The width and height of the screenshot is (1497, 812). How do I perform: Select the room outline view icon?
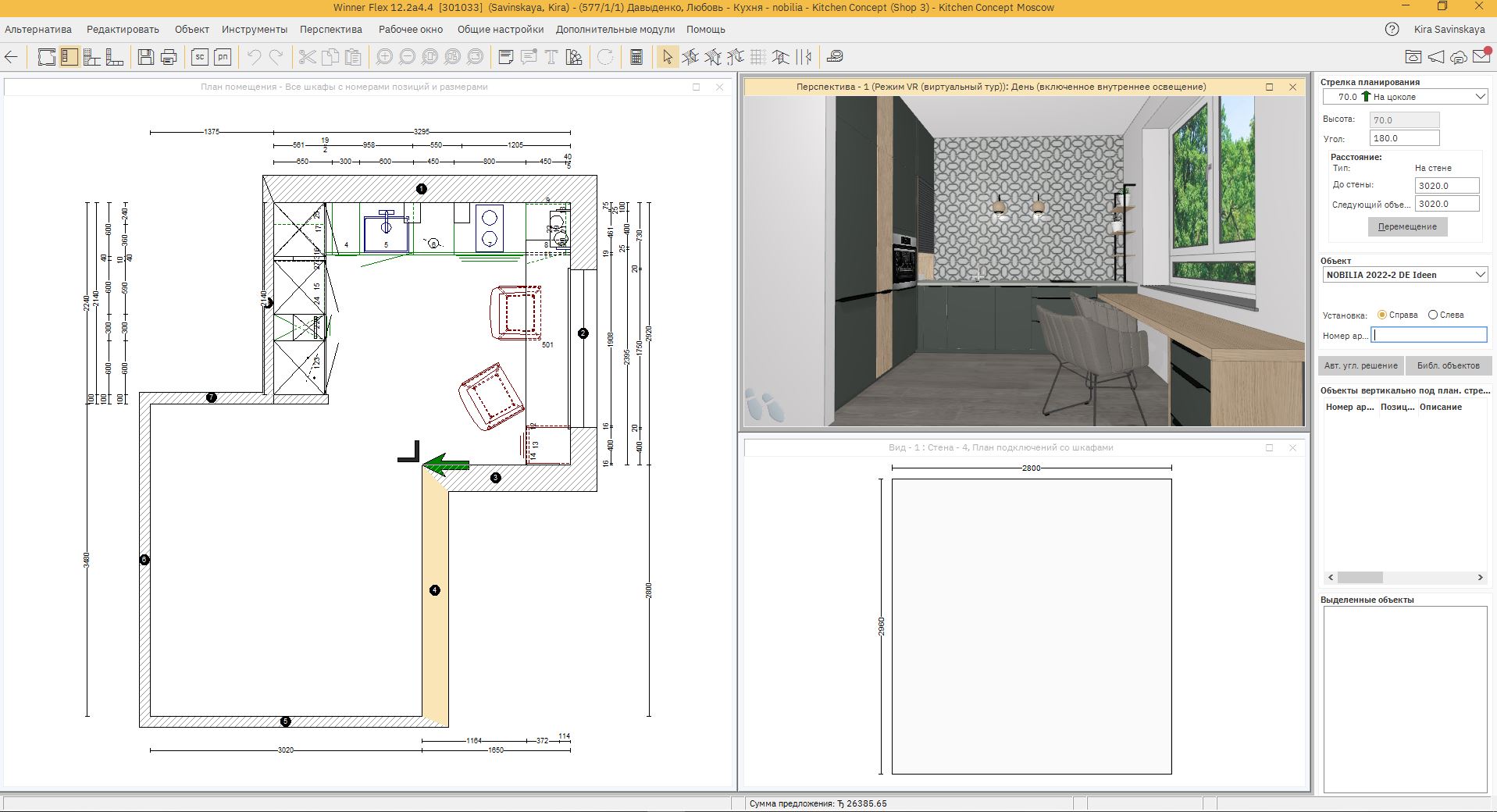47,57
